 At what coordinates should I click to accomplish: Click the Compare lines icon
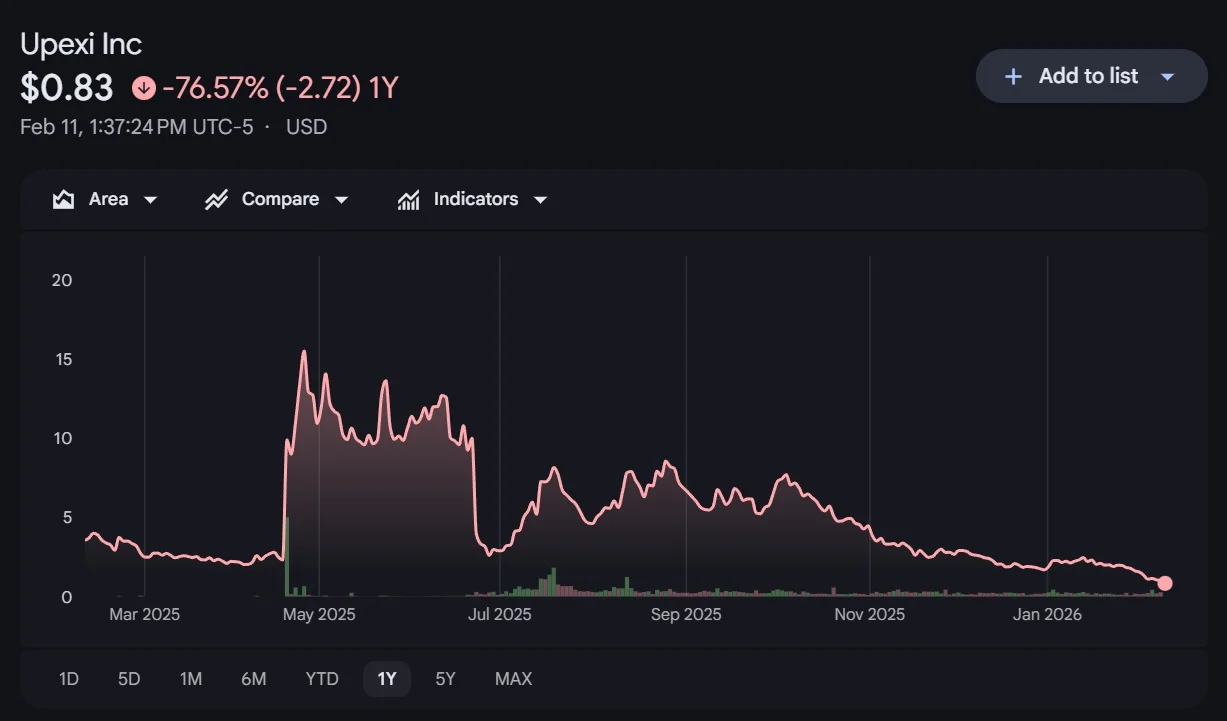point(216,199)
